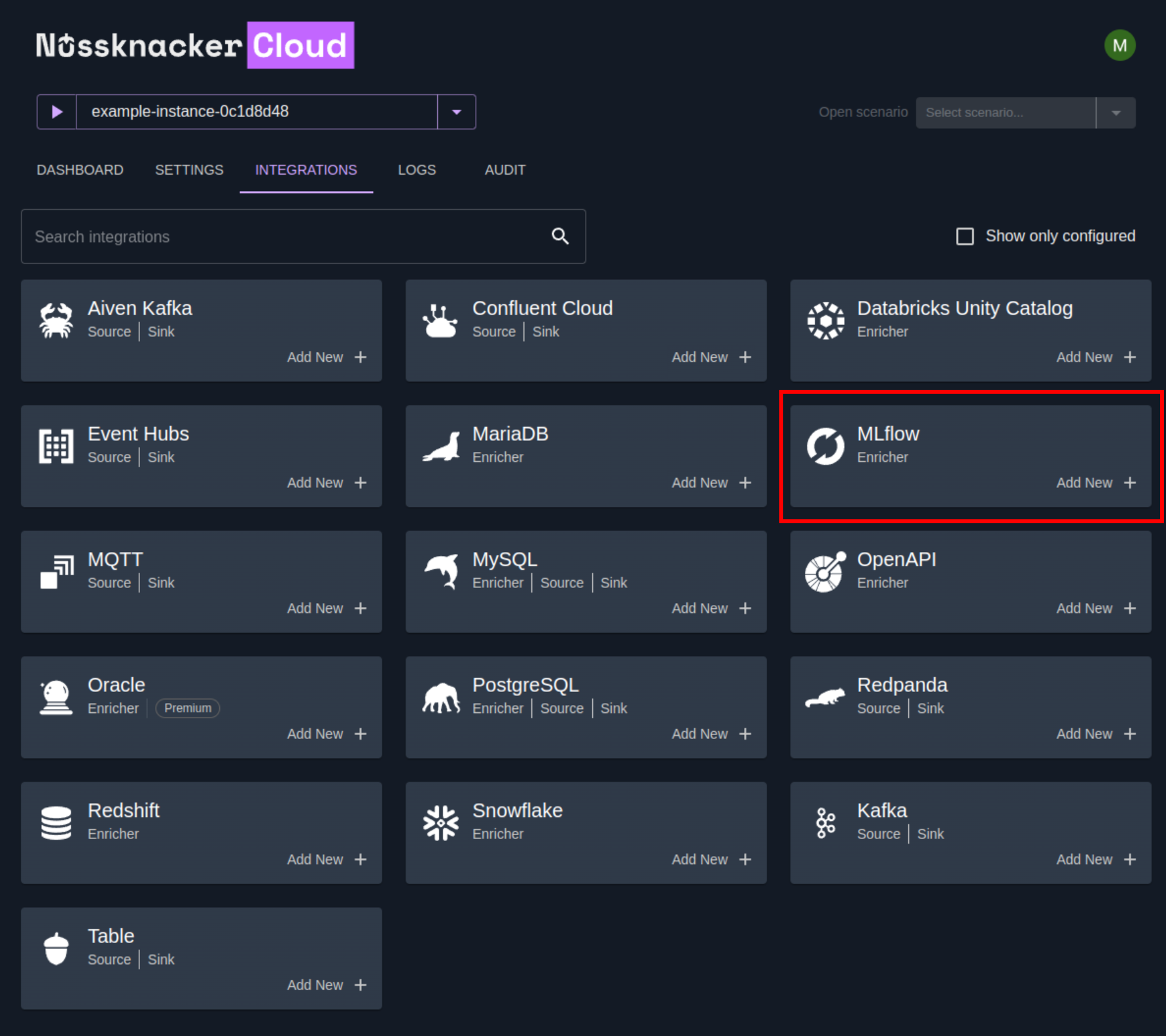Click the Redshift card title
Viewport: 1166px width, 1036px height.
[124, 810]
